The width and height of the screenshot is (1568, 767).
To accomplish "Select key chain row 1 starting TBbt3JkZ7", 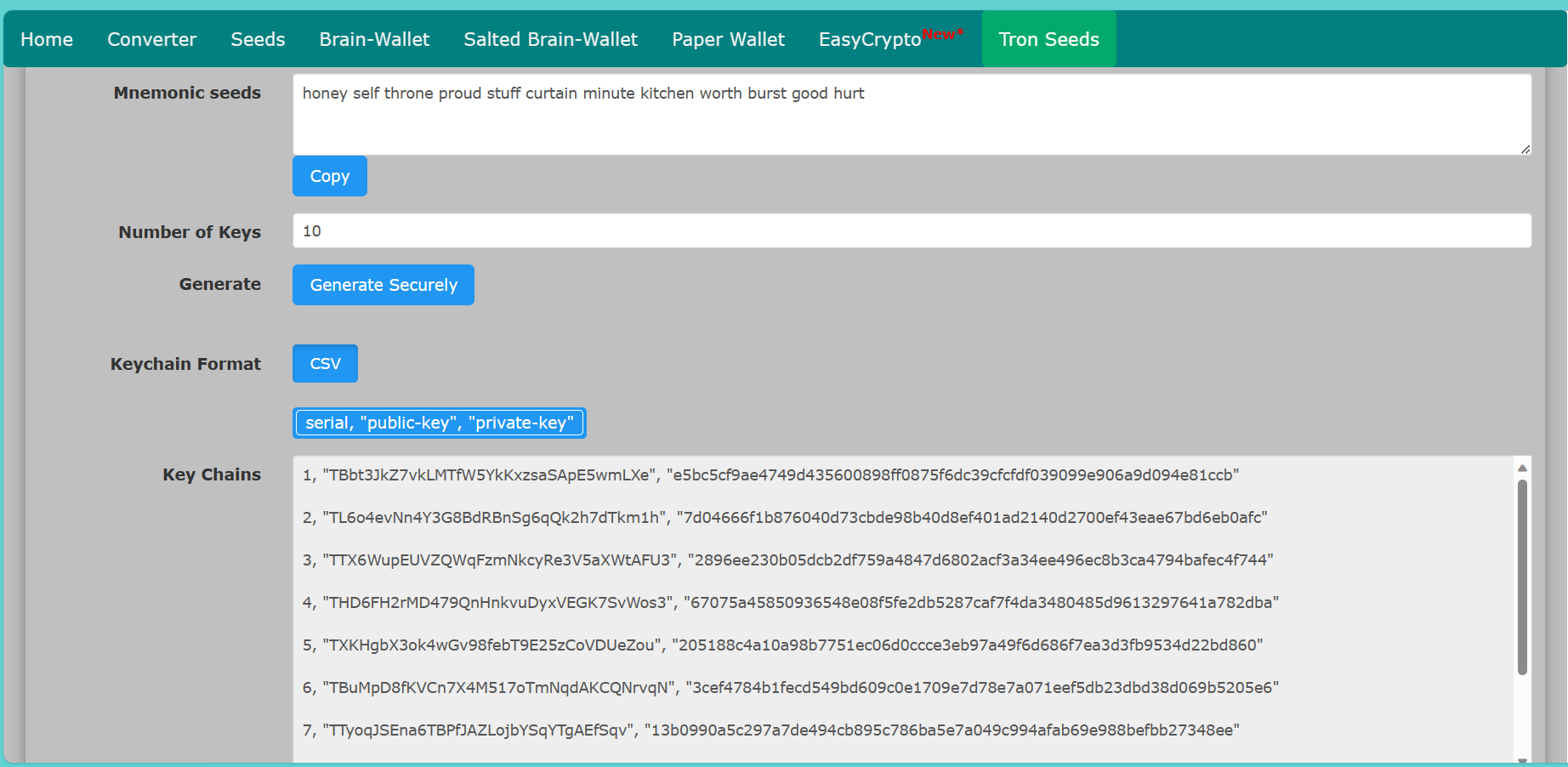I will 770,474.
